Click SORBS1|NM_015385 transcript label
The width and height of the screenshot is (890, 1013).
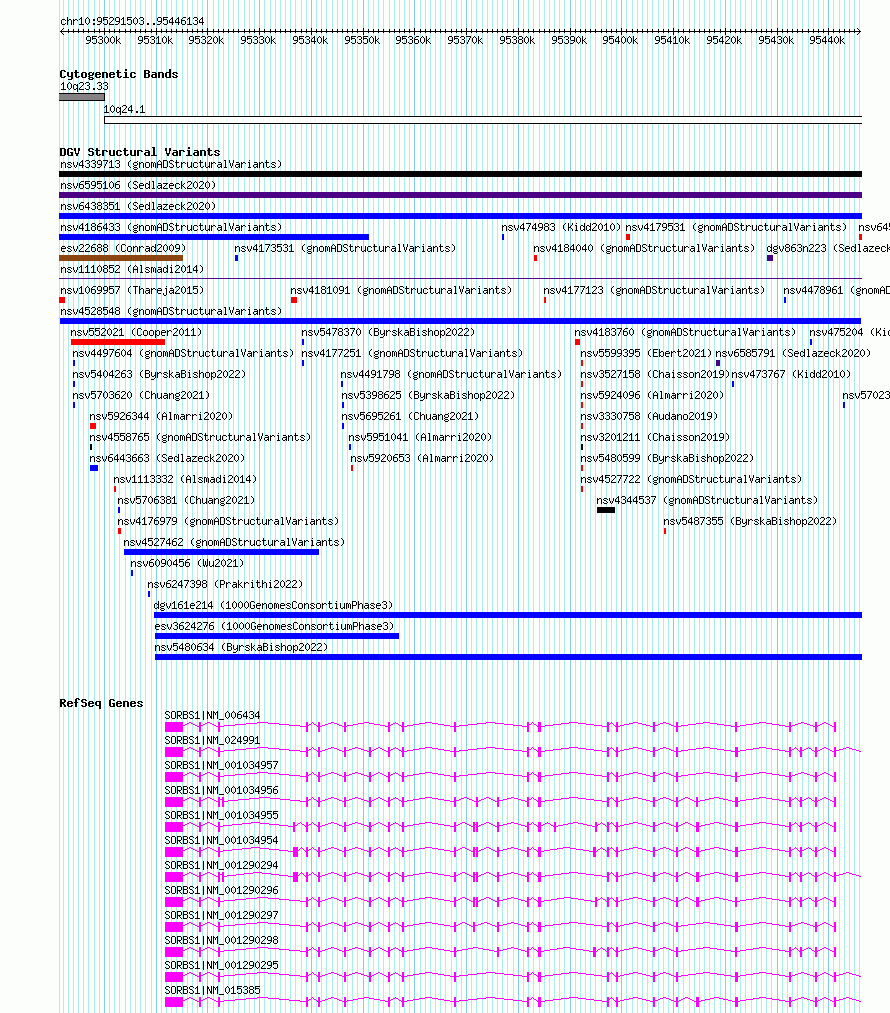click(x=212, y=990)
